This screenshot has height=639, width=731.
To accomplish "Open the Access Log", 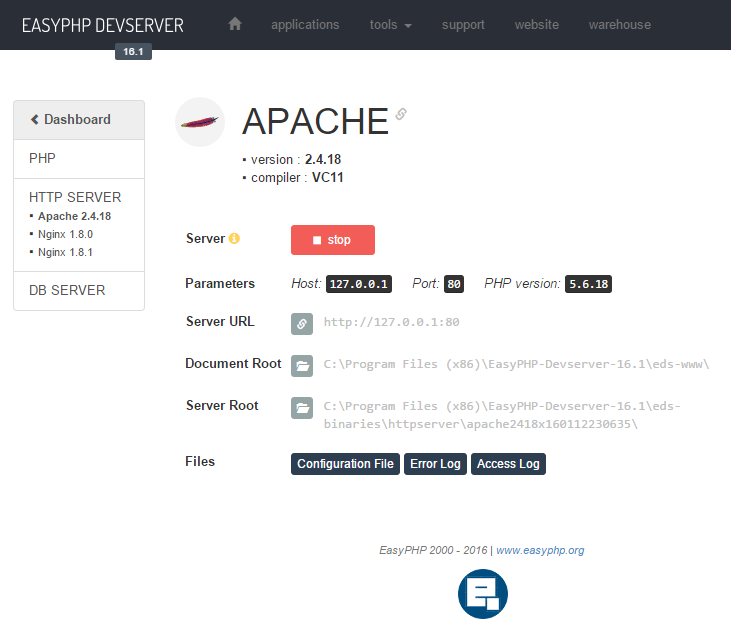I will pyautogui.click(x=508, y=464).
